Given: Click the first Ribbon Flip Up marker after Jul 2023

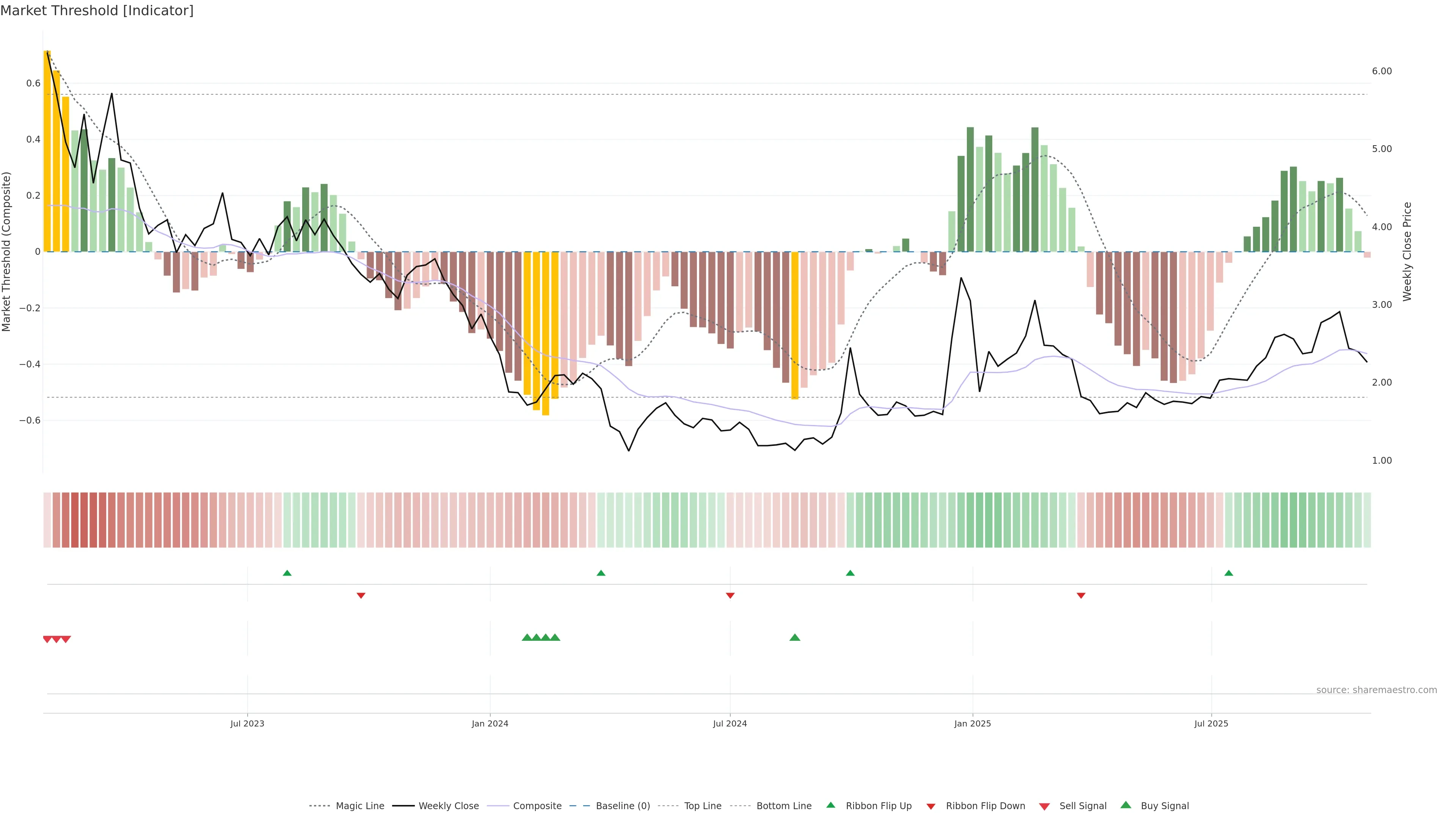Looking at the screenshot, I should (287, 573).
